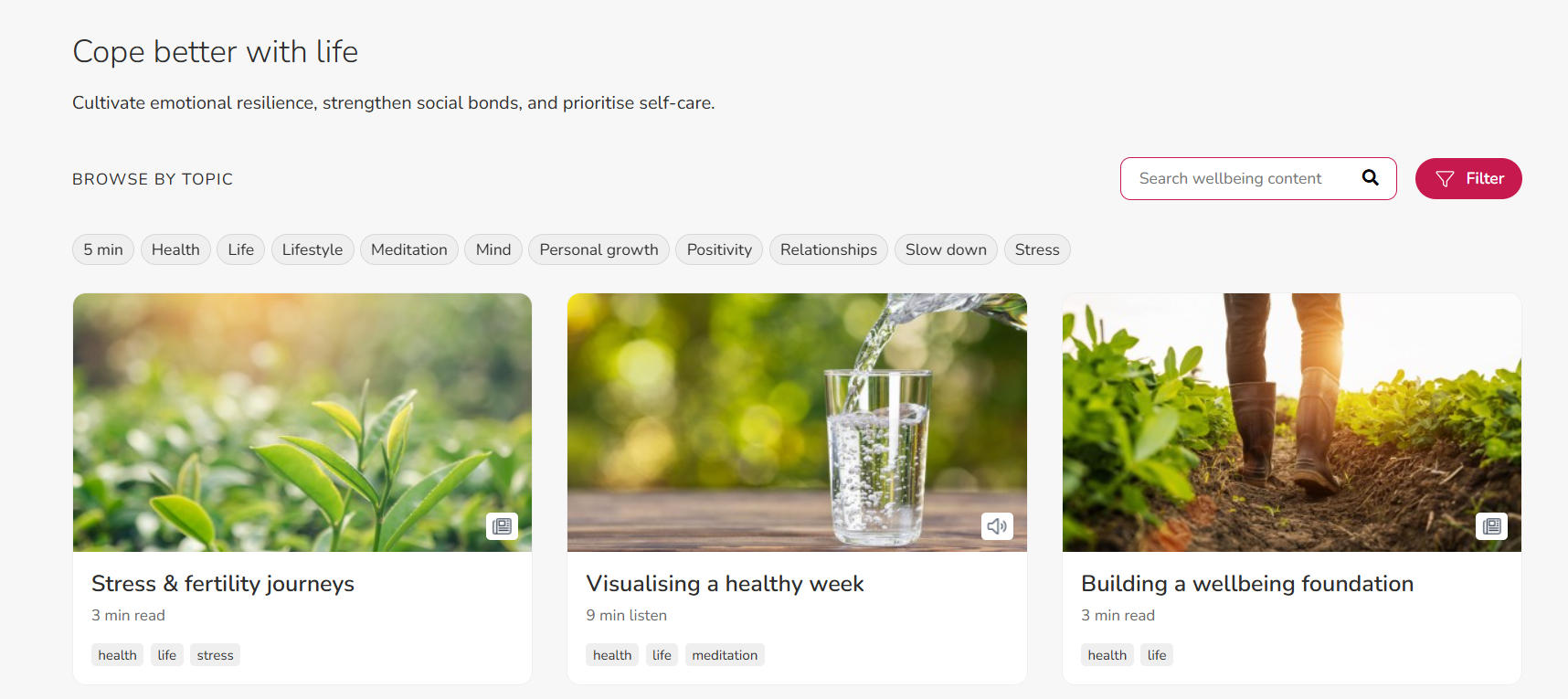Image resolution: width=1568 pixels, height=699 pixels.
Task: Choose the Personal growth topic
Action: tap(599, 249)
